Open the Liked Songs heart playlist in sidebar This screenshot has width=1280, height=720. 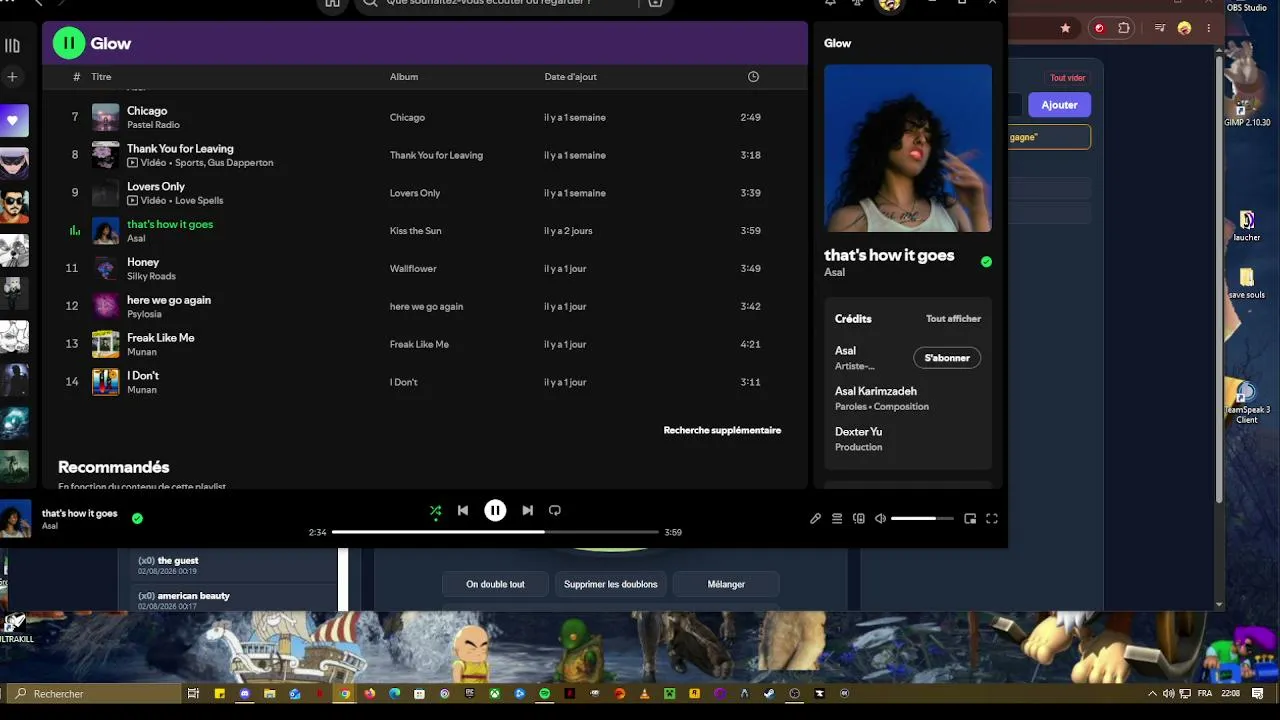13,120
